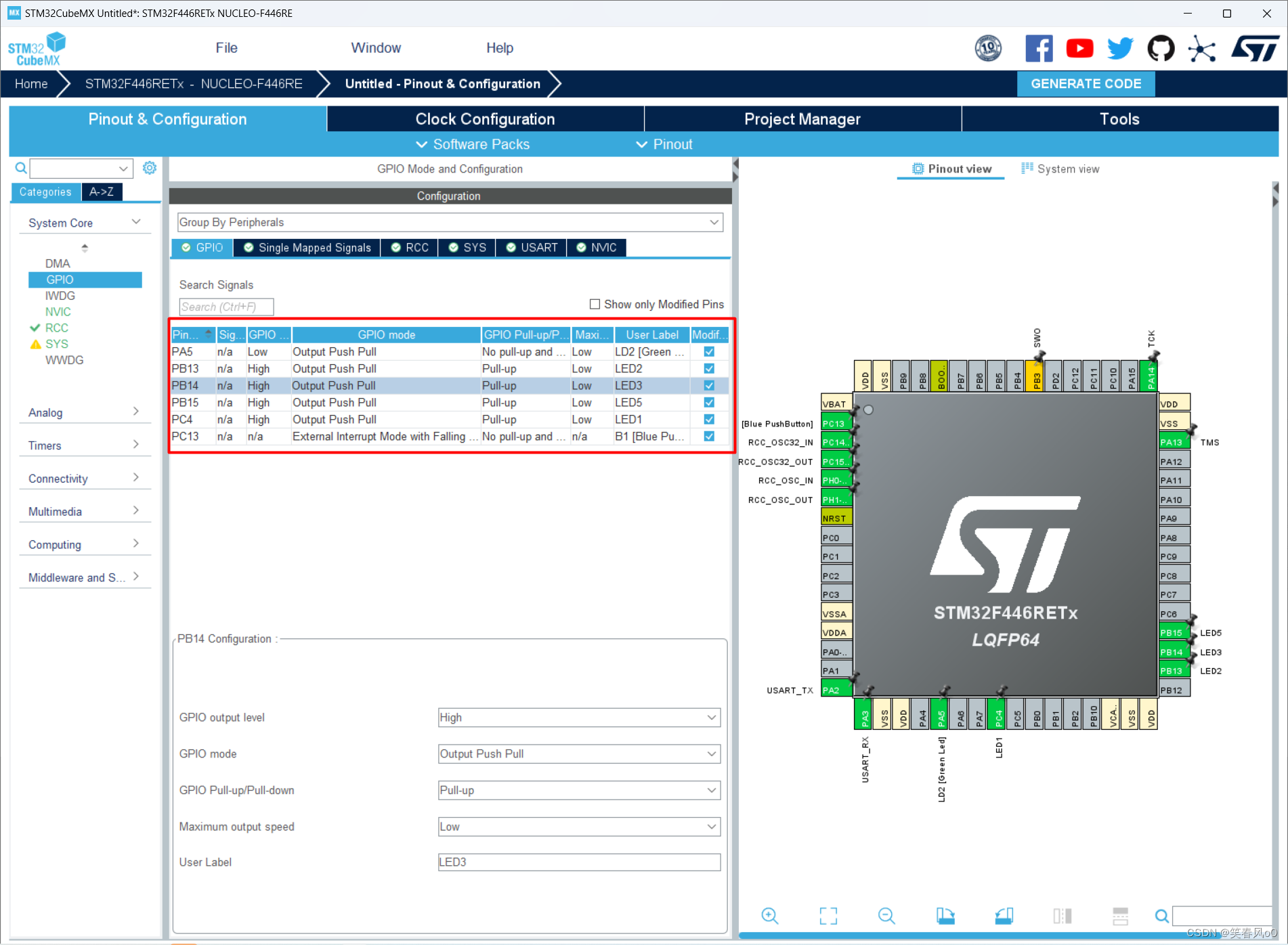Viewport: 1288px width, 945px height.
Task: Open the GPIO output level dropdown
Action: tap(579, 718)
